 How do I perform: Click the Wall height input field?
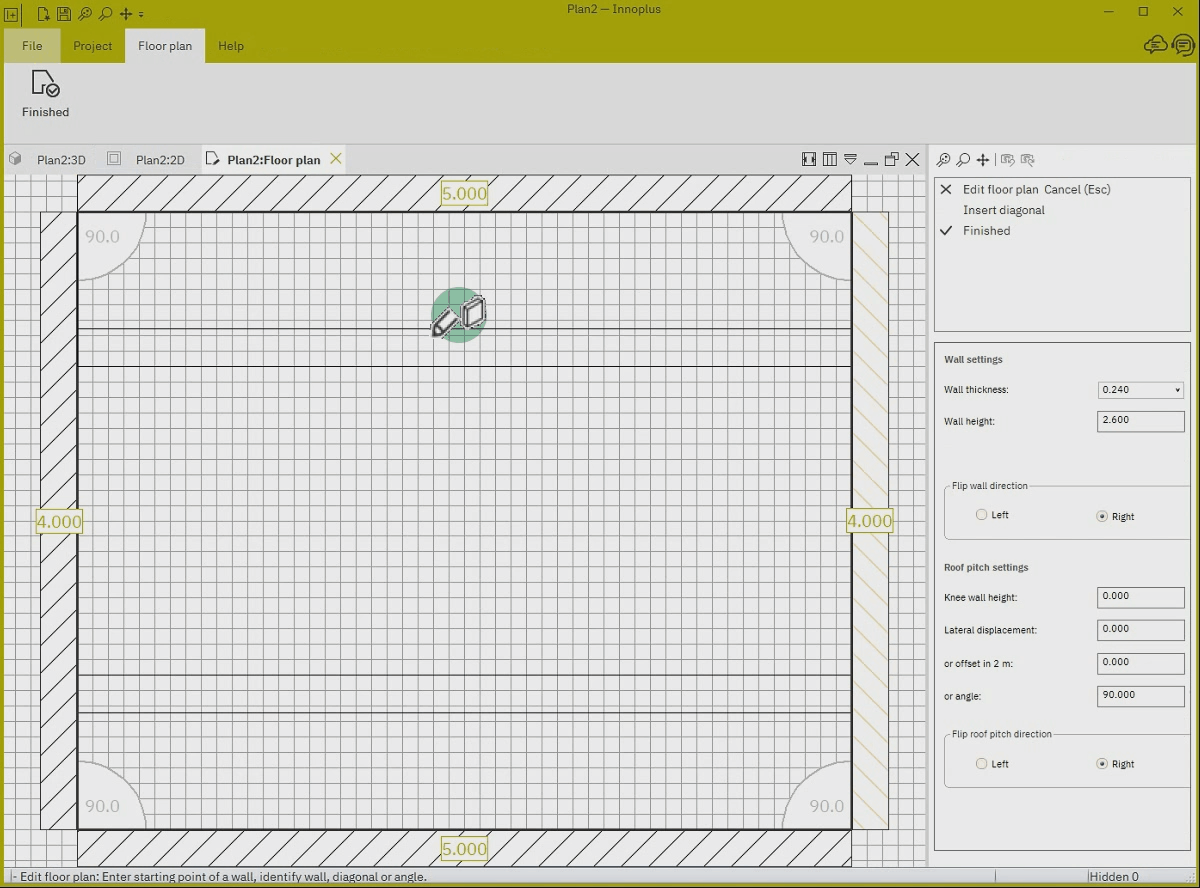(1141, 421)
